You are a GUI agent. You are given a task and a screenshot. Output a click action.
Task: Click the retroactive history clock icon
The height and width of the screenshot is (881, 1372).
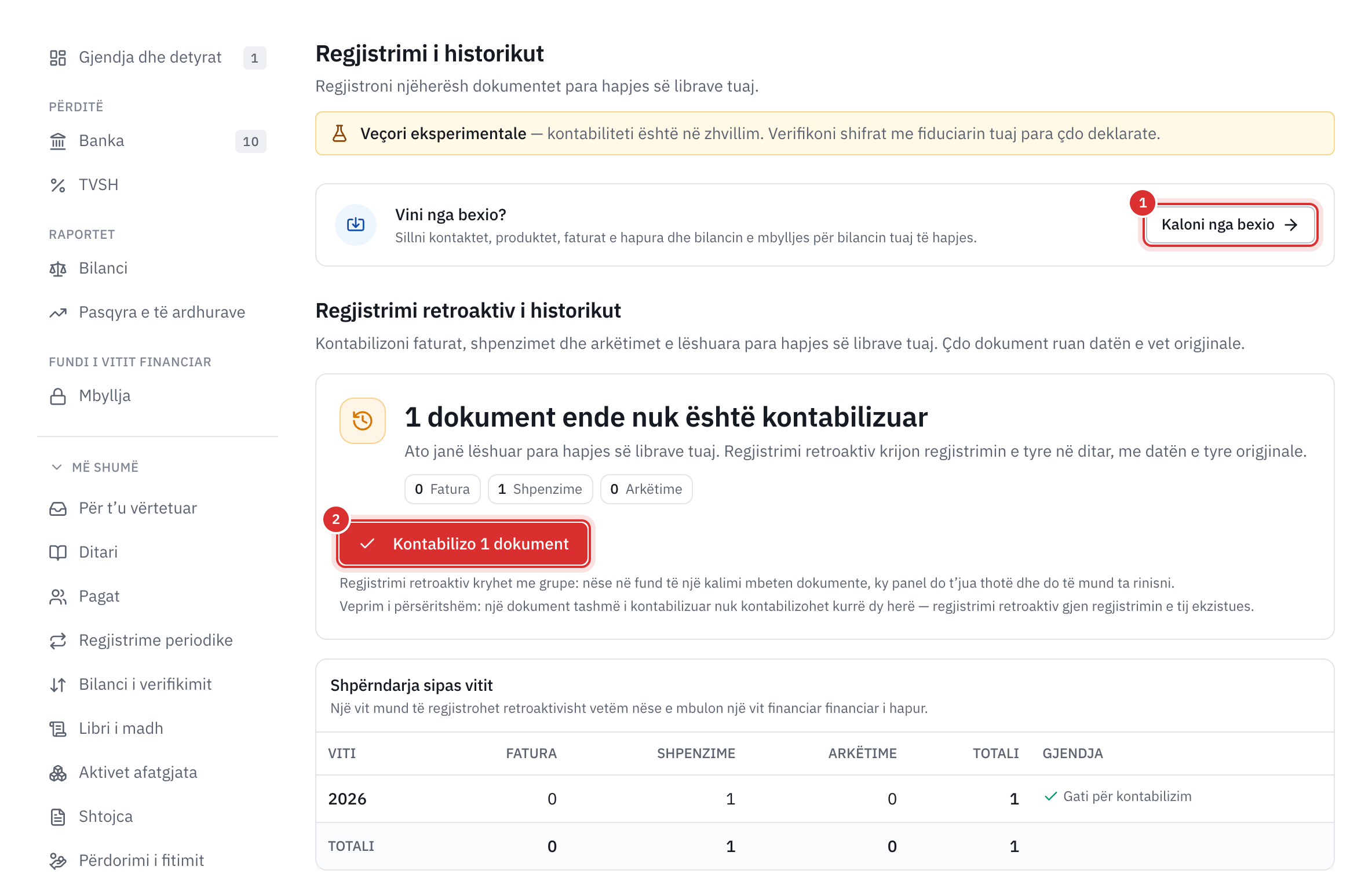coord(363,420)
